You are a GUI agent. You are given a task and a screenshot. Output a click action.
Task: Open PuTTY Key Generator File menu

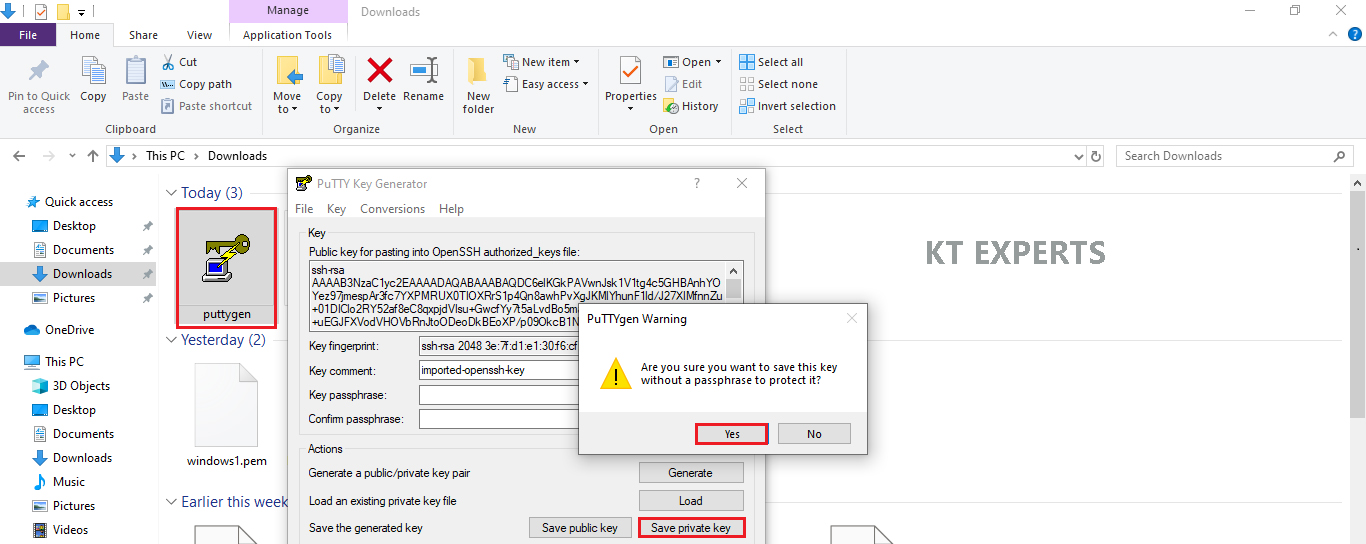[x=304, y=209]
